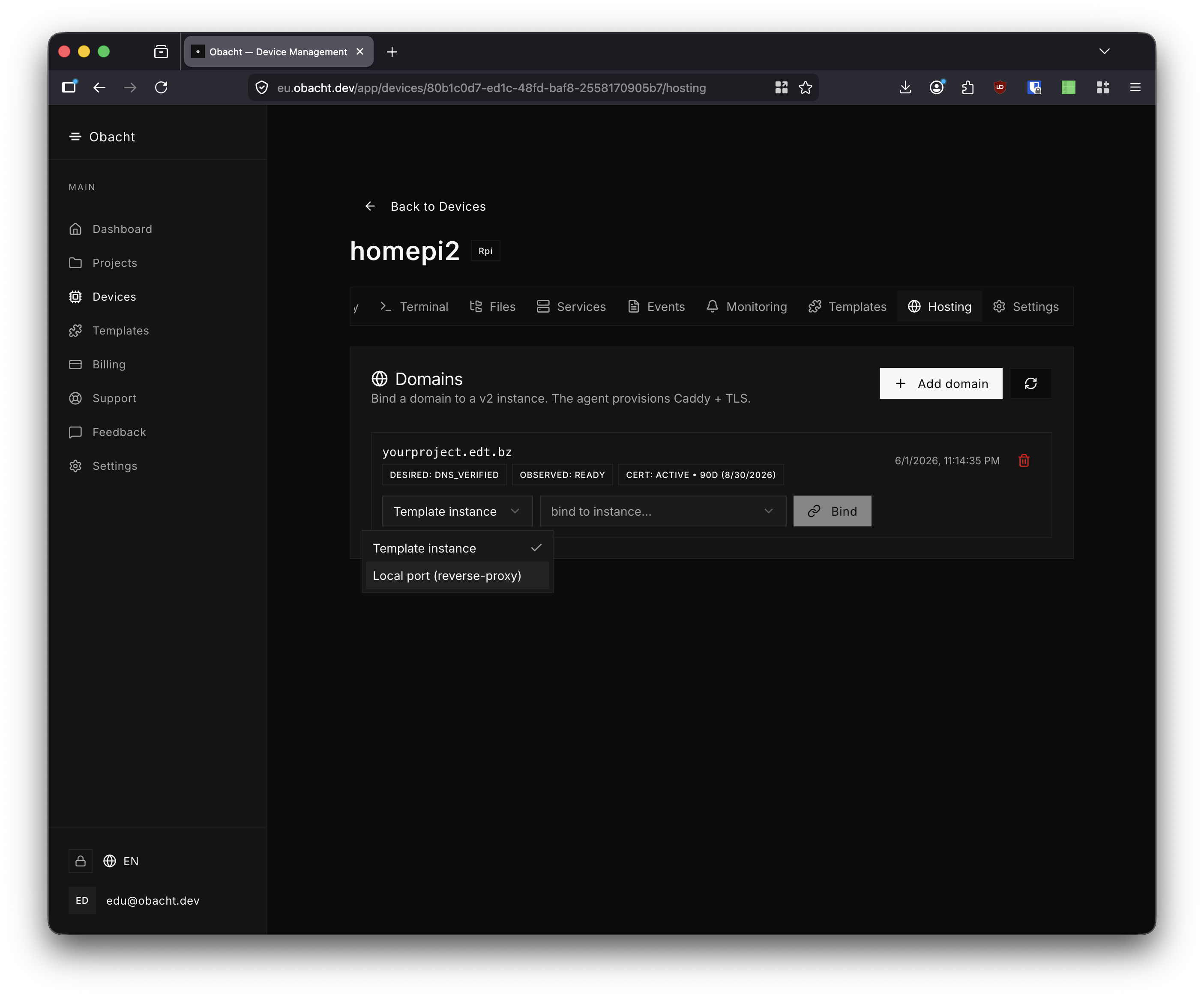Delete the yourproject.edt.bz domain
The width and height of the screenshot is (1204, 998).
[1024, 460]
